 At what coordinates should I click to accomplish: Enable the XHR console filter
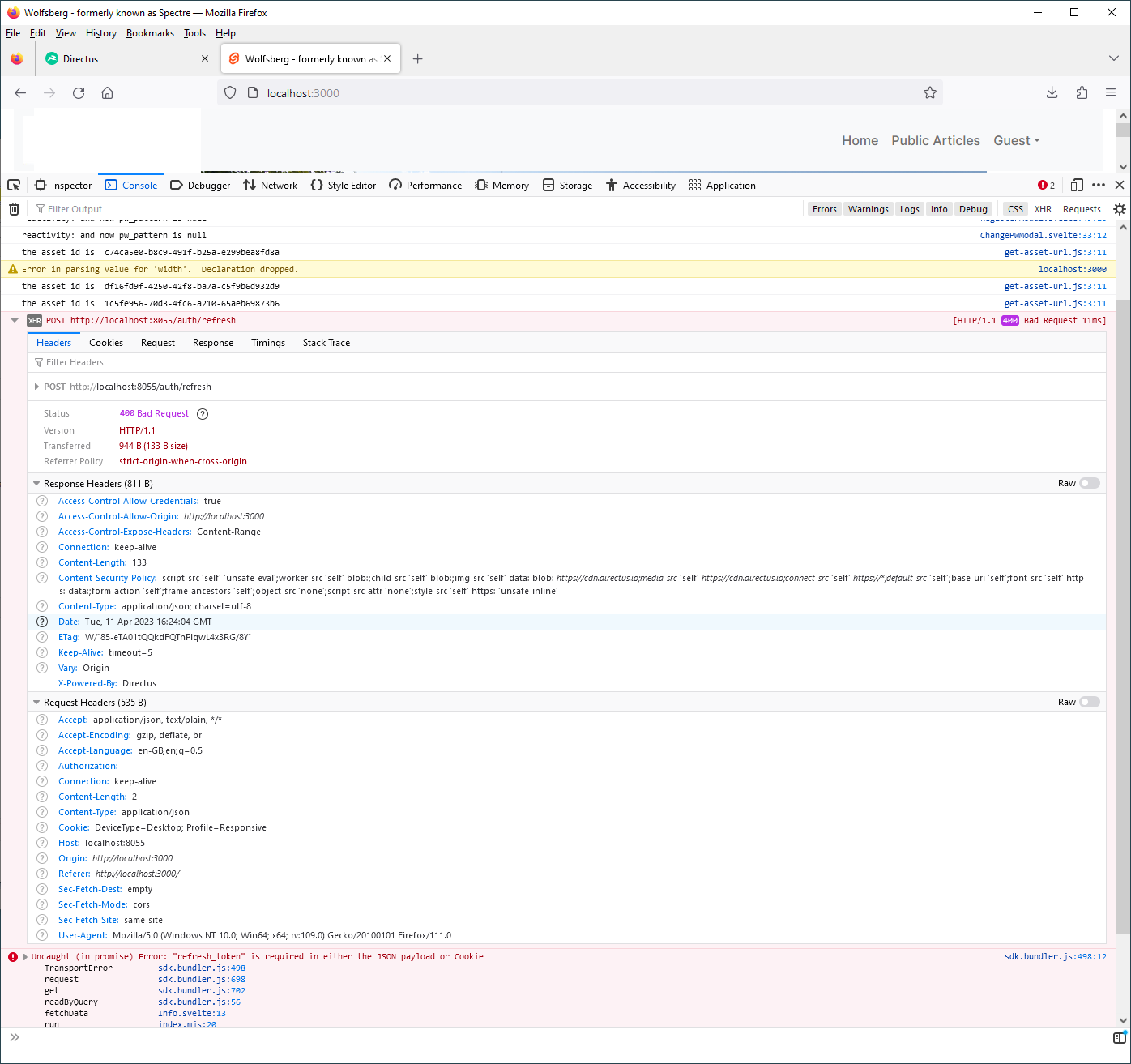[1043, 208]
